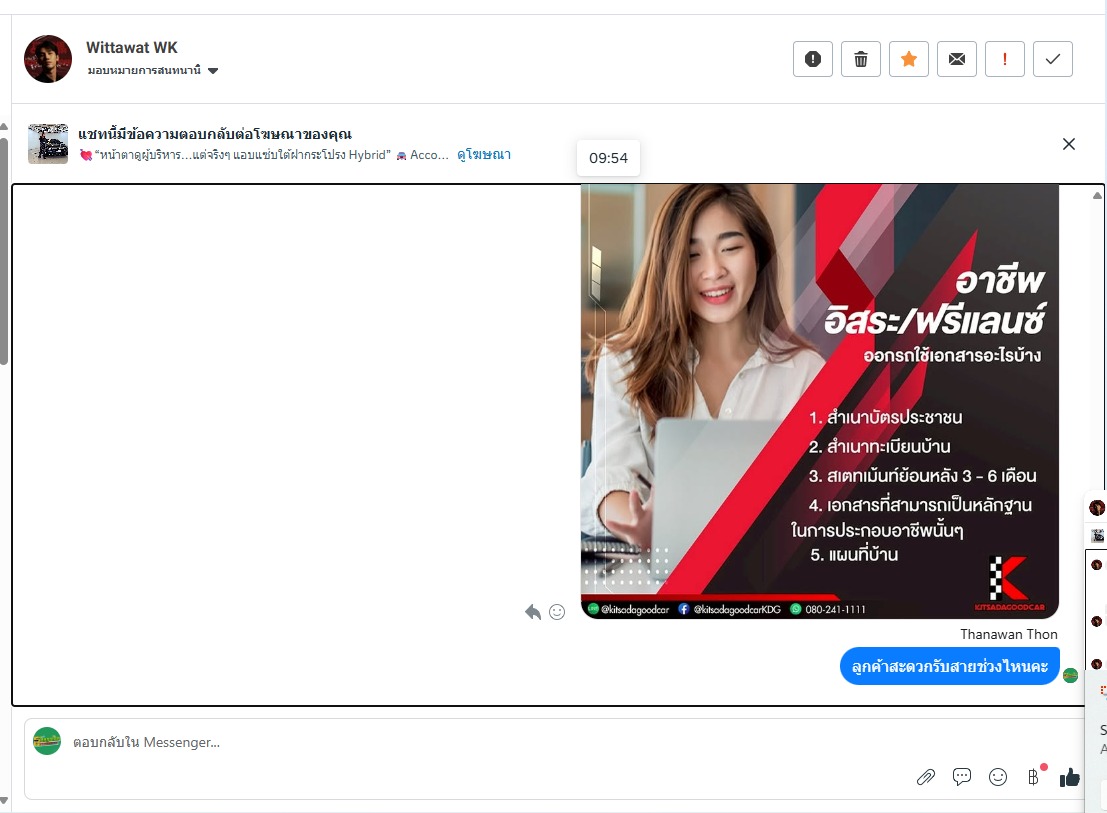Mark conversation unread envelope icon

(957, 59)
